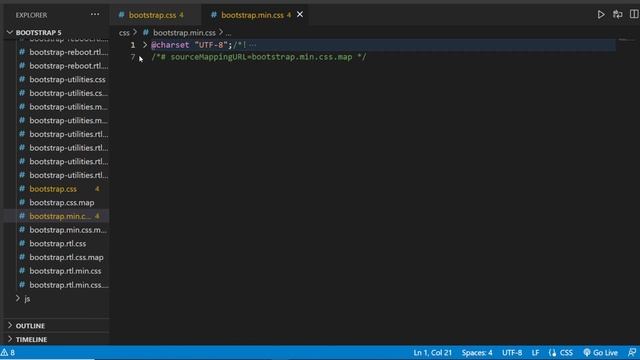The height and width of the screenshot is (360, 640).
Task: Unfold the collapsed code on line 1
Action: point(144,45)
